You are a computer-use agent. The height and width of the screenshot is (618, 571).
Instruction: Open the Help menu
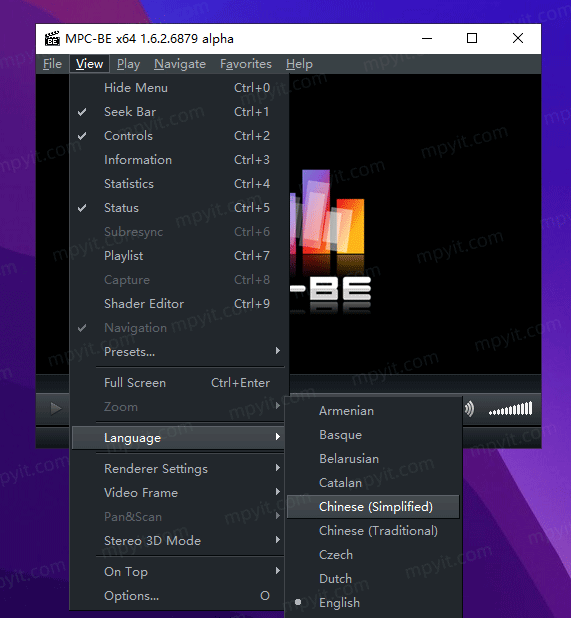click(x=299, y=64)
